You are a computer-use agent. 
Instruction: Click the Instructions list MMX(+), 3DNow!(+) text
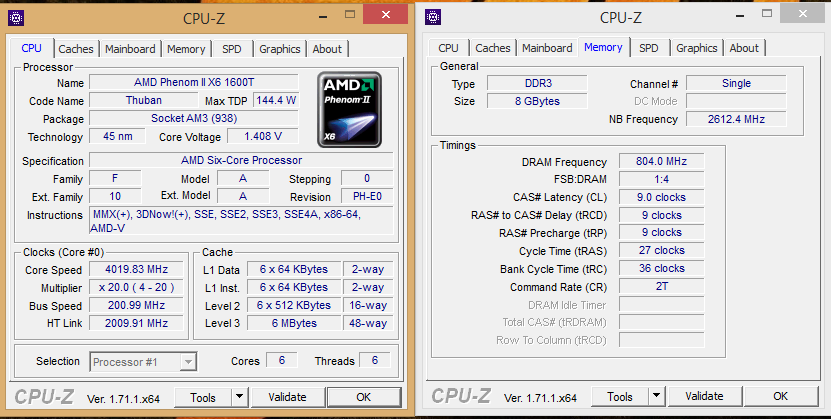(241, 221)
